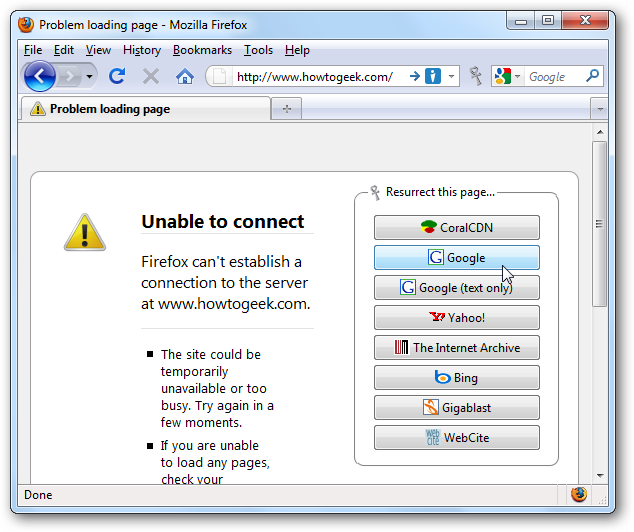Click the Firefox icon in status bar
This screenshot has height=532, width=634.
coord(579,494)
